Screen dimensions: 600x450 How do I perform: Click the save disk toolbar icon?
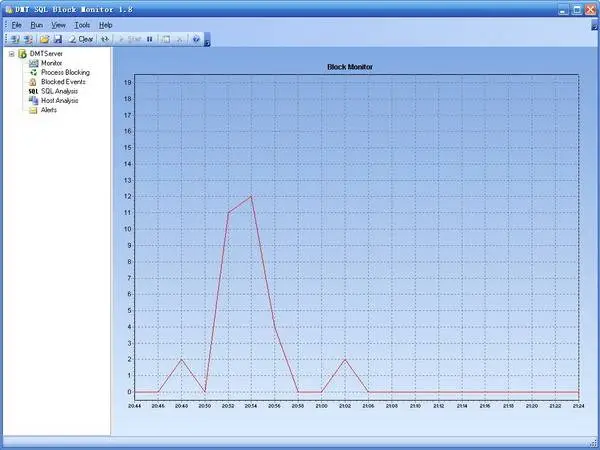coord(57,39)
